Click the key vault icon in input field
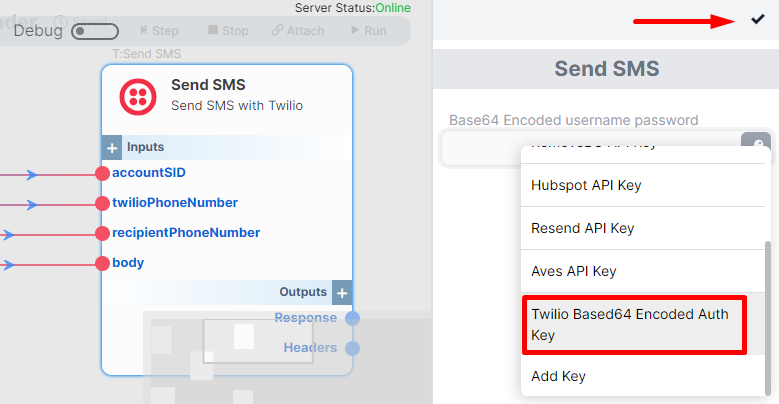The image size is (779, 404). [x=756, y=140]
